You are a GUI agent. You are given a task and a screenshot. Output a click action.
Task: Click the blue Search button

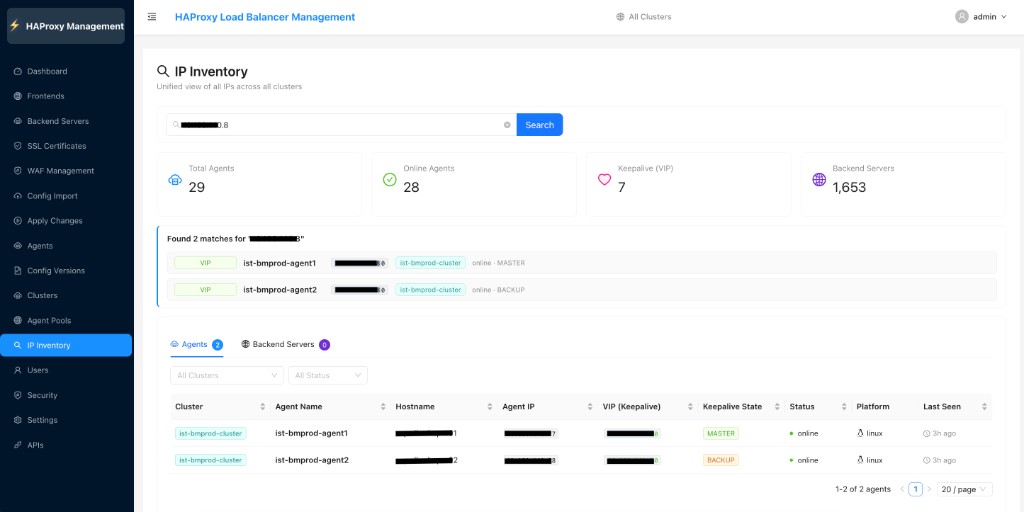539,125
